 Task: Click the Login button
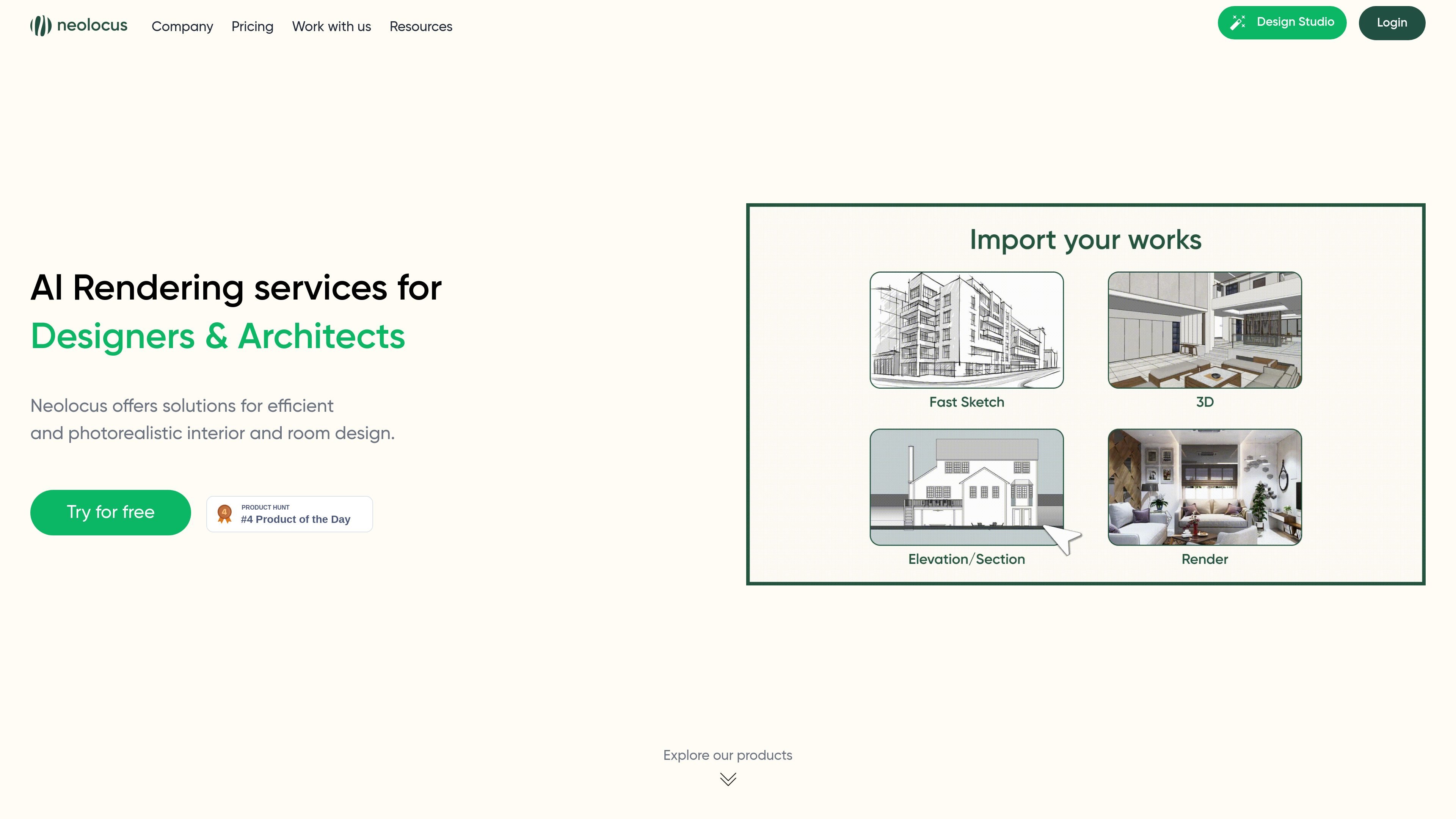(1392, 23)
